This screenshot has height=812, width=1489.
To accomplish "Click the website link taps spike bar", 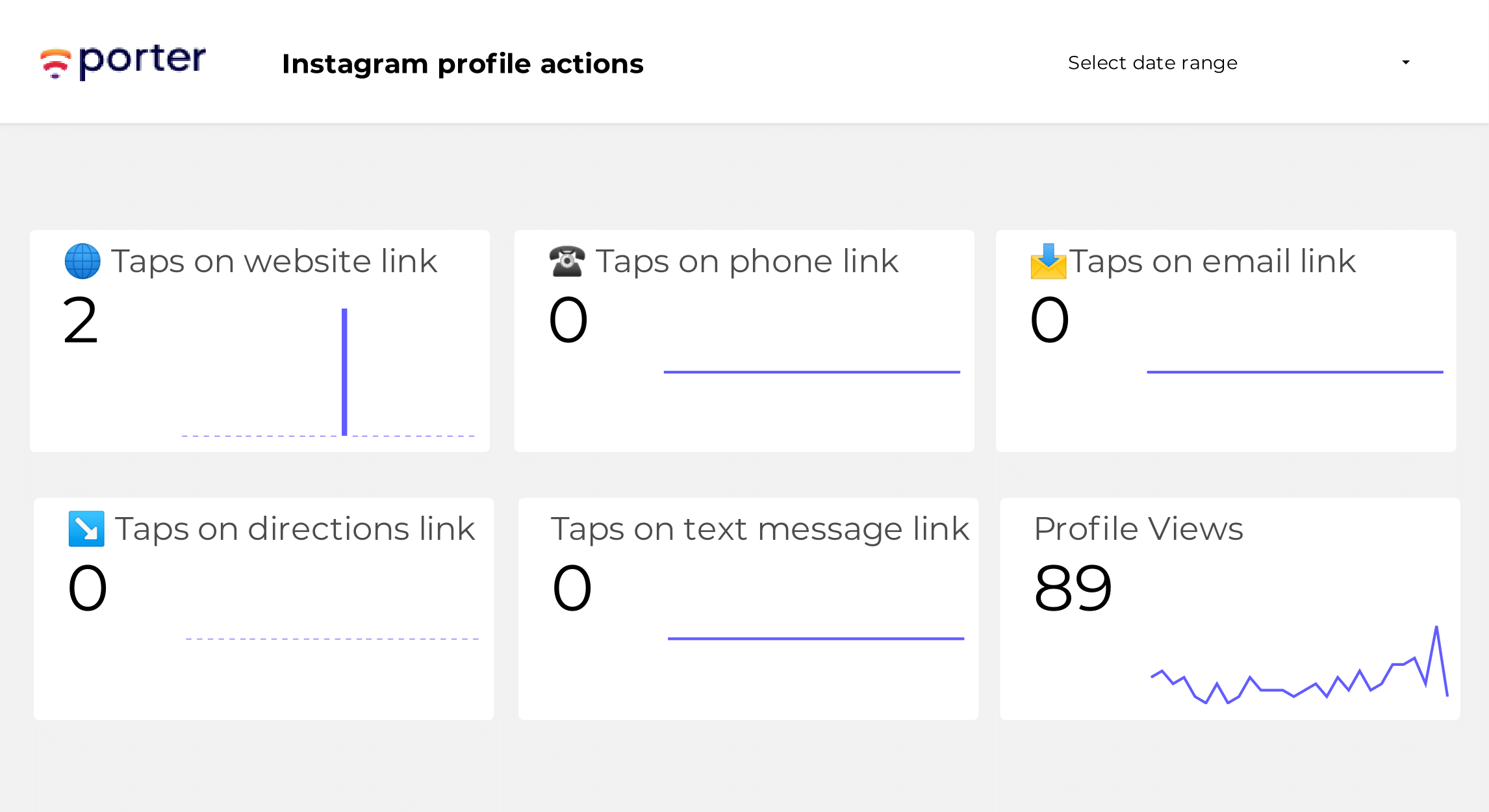I will 344,372.
